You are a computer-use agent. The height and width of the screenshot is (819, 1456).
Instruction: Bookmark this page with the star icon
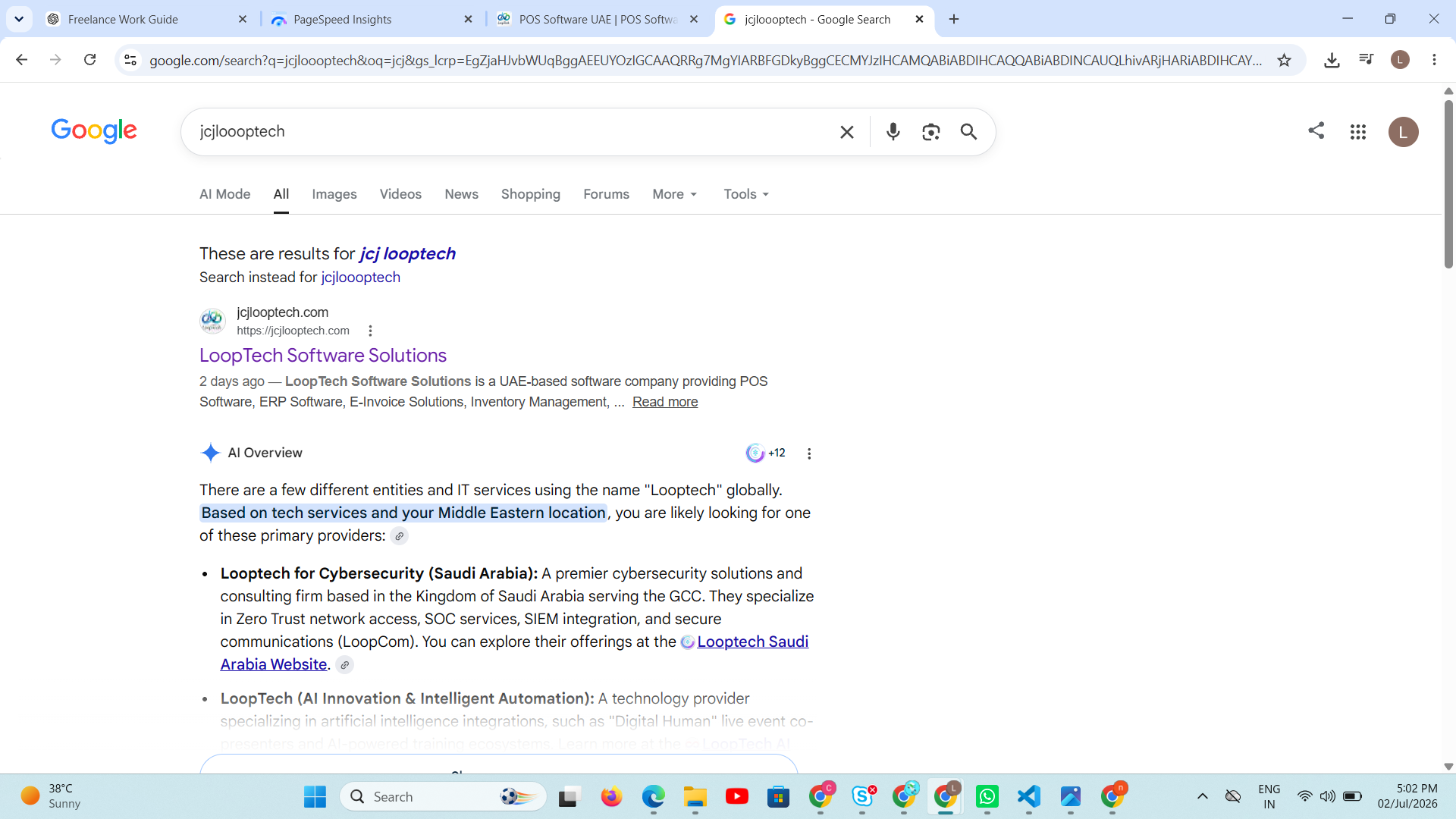click(x=1284, y=60)
